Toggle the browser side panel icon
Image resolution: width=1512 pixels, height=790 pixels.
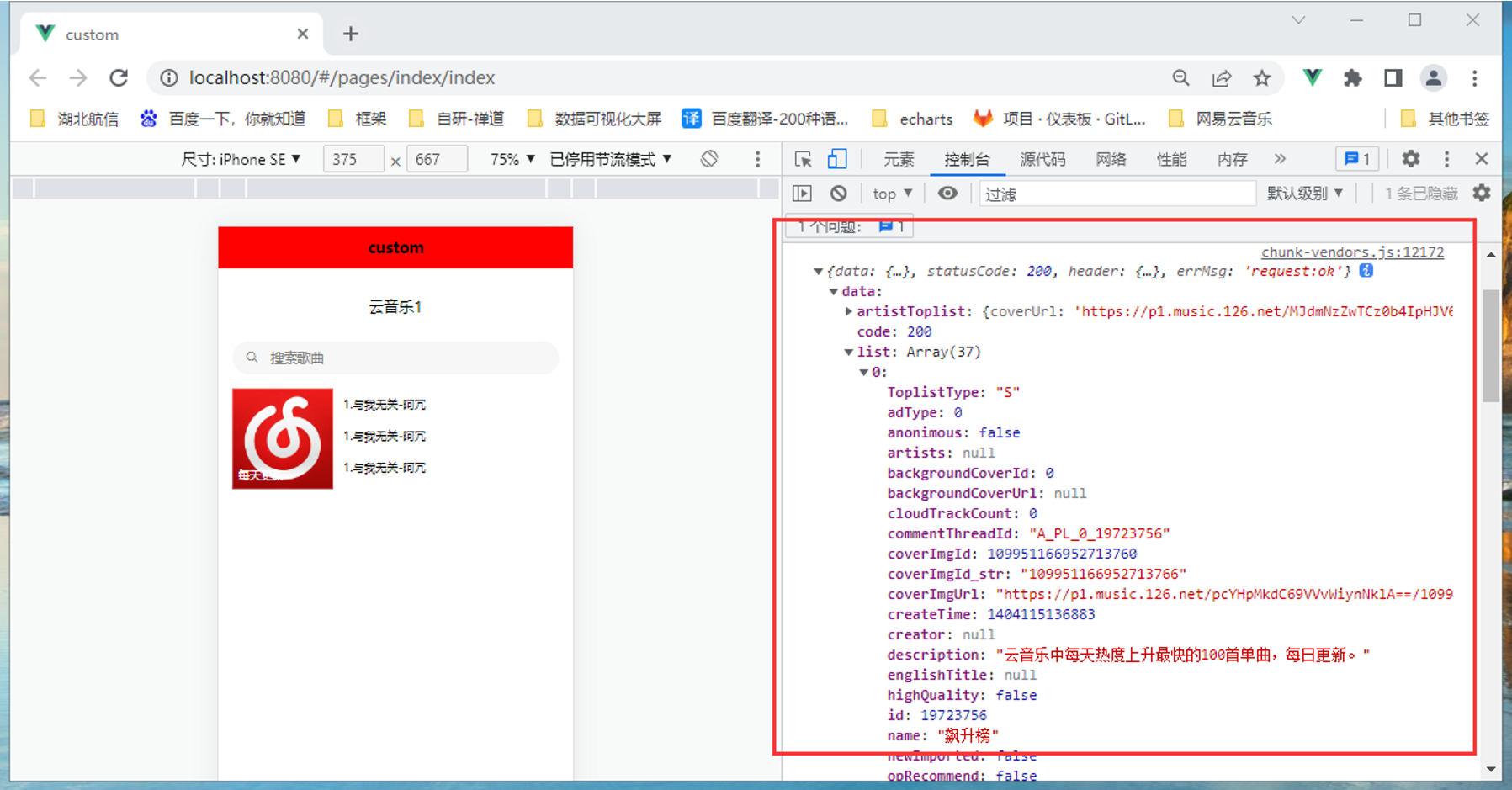[1393, 78]
